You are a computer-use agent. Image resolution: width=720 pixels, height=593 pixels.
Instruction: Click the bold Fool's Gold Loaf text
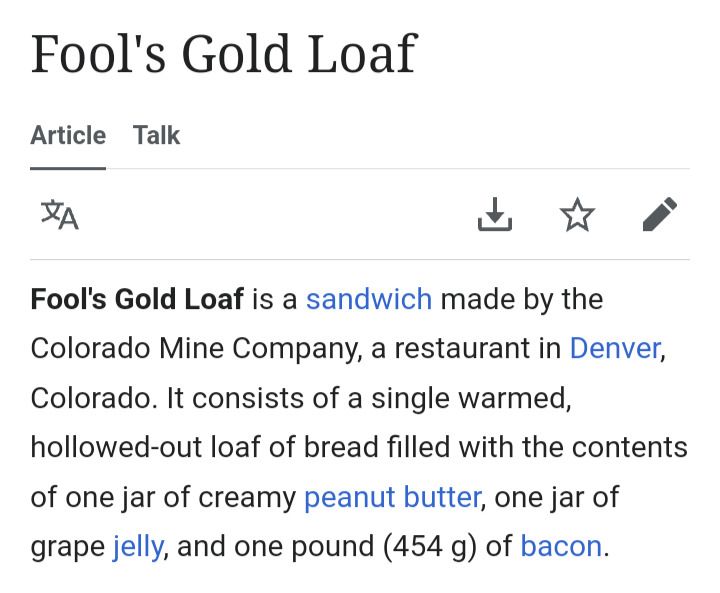[x=137, y=299]
